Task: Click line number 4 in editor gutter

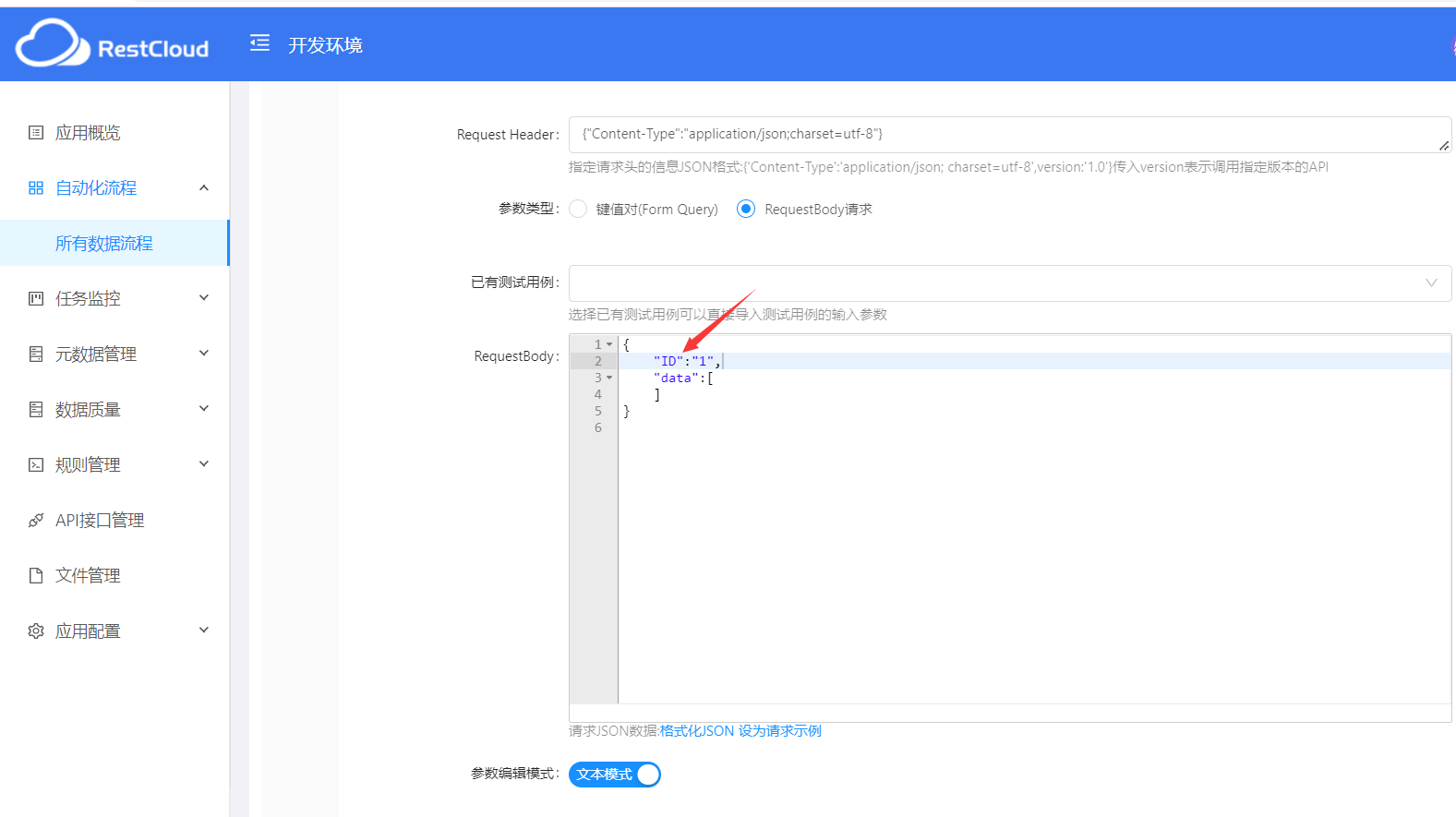Action: point(598,394)
